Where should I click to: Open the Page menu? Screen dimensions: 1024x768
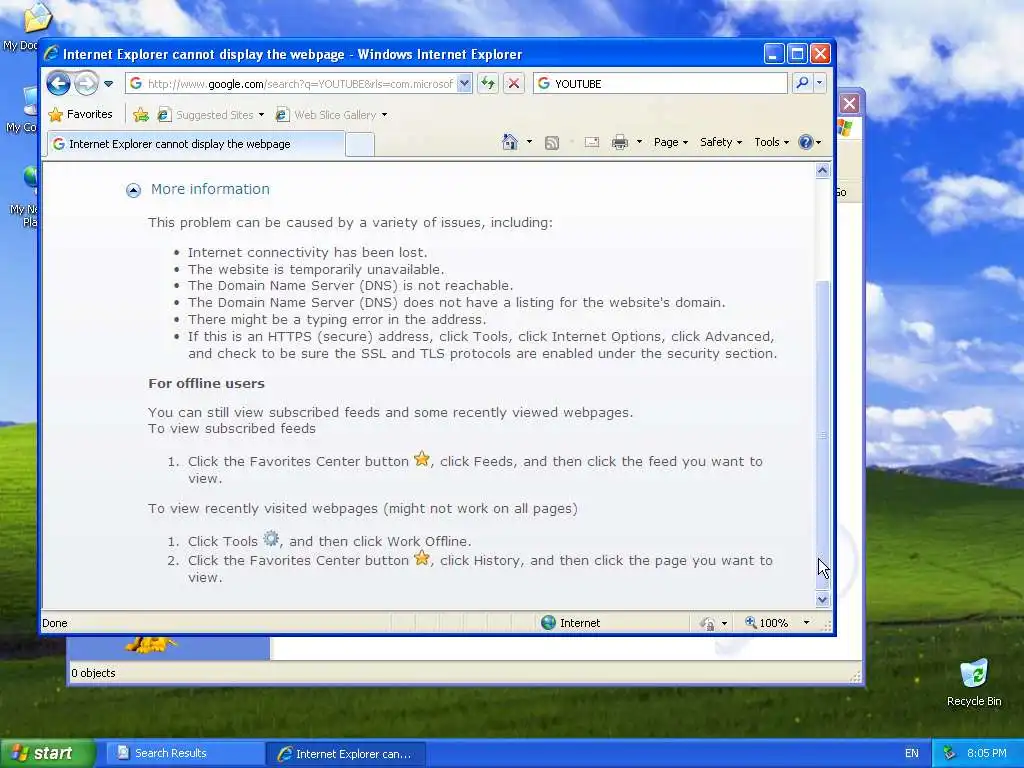[671, 142]
